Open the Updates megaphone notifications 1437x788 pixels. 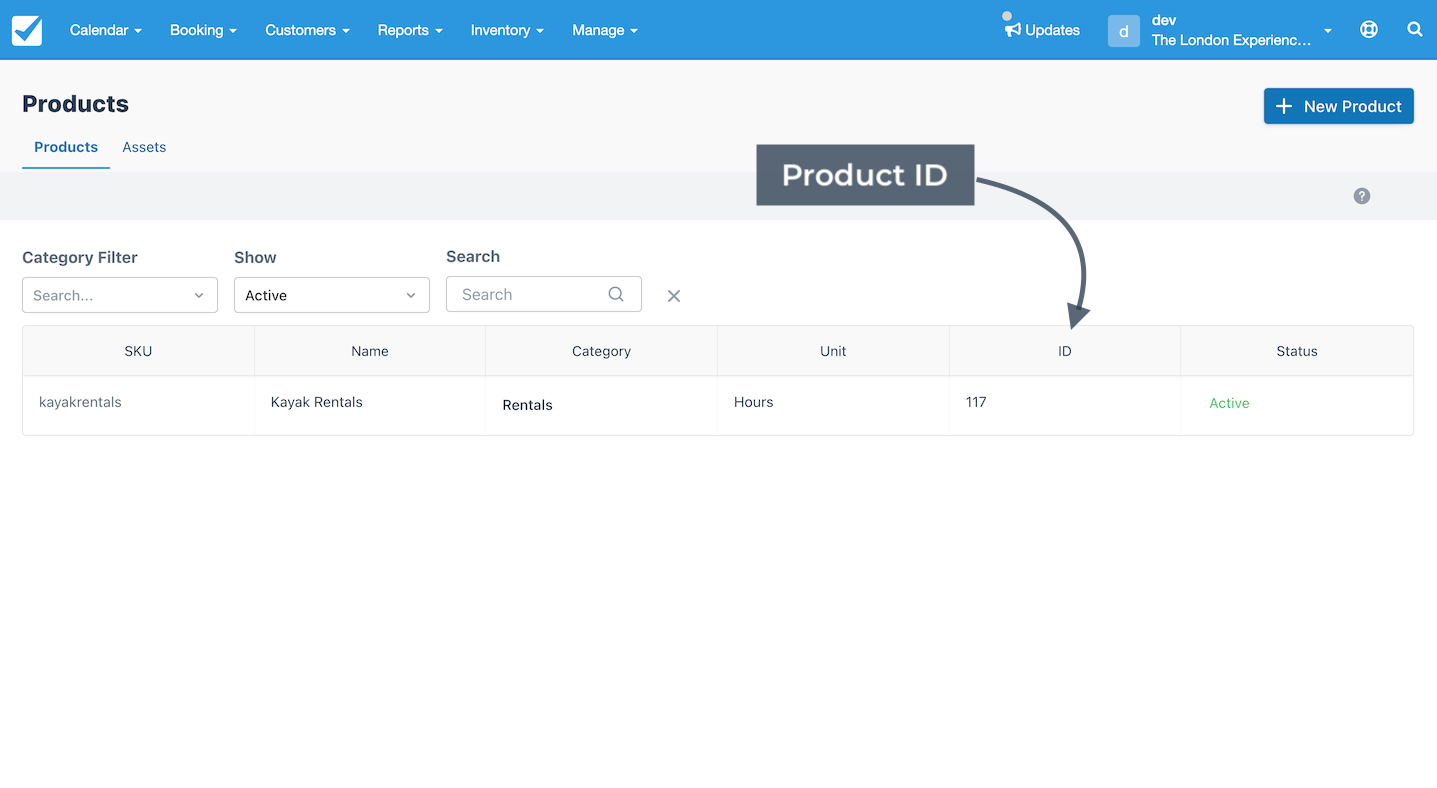pyautogui.click(x=1042, y=30)
